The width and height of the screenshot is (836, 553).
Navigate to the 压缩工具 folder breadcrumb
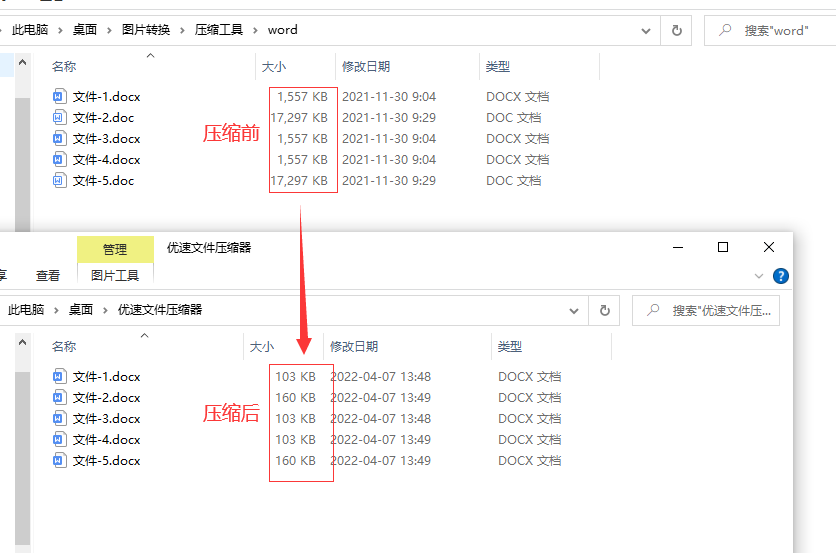click(219, 30)
